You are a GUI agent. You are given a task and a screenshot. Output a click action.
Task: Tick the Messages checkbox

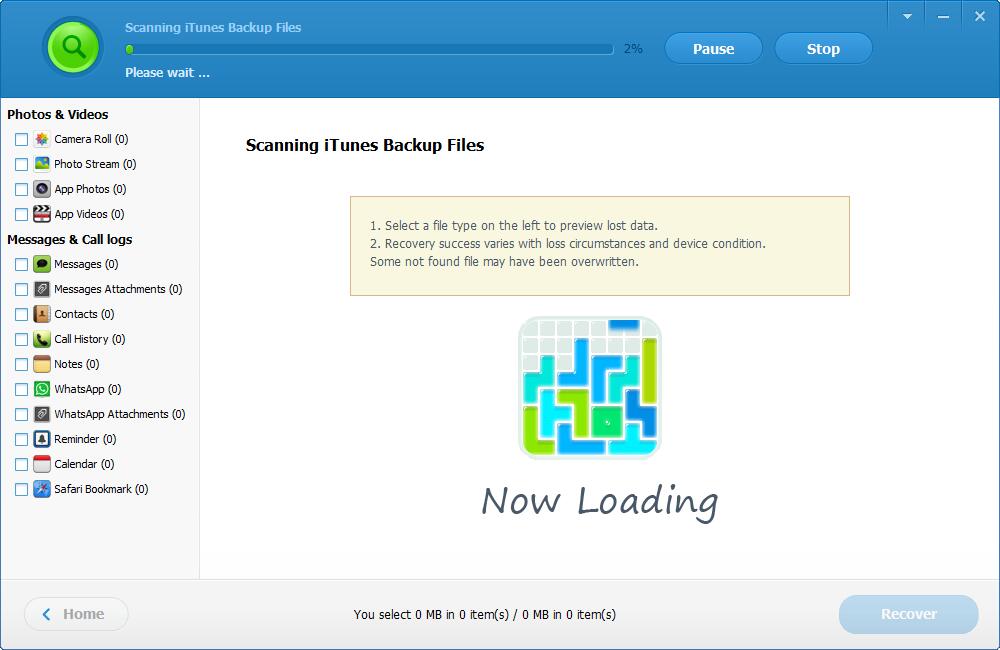[22, 264]
